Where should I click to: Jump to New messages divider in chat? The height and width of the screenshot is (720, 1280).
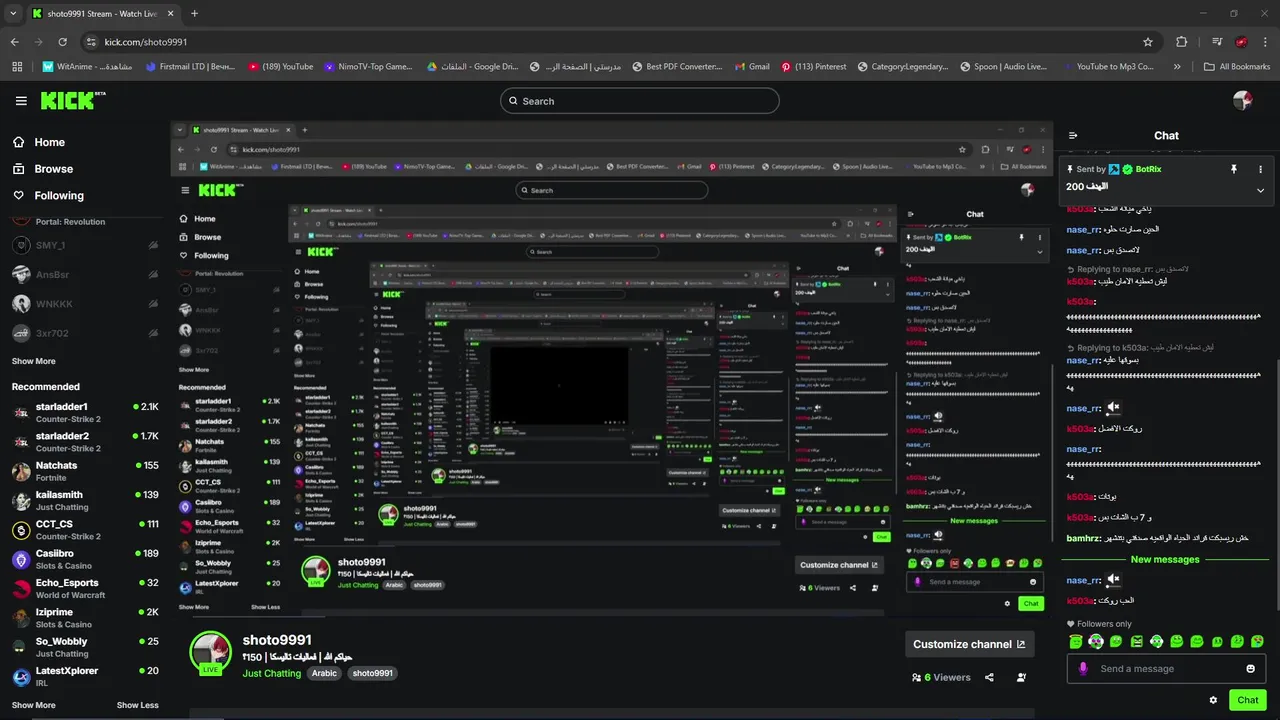[1165, 560]
